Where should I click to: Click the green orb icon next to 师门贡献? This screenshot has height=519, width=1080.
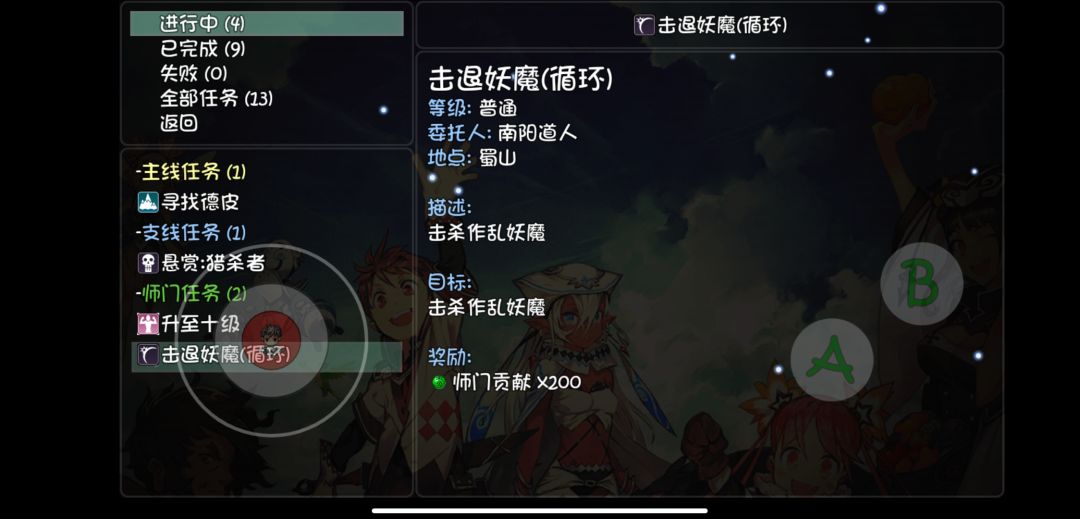[439, 383]
